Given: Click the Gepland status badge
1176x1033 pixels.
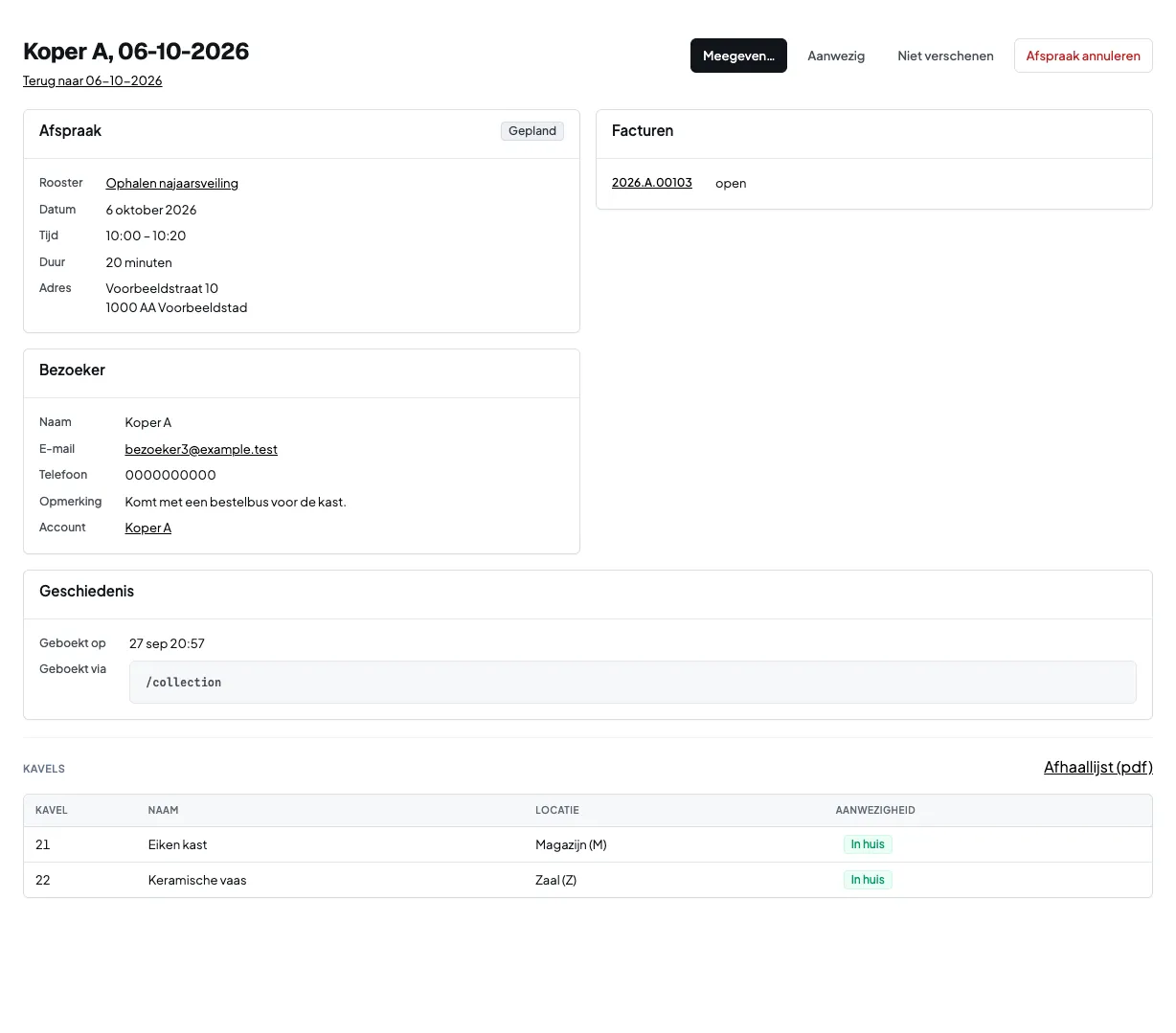Looking at the screenshot, I should pyautogui.click(x=532, y=131).
